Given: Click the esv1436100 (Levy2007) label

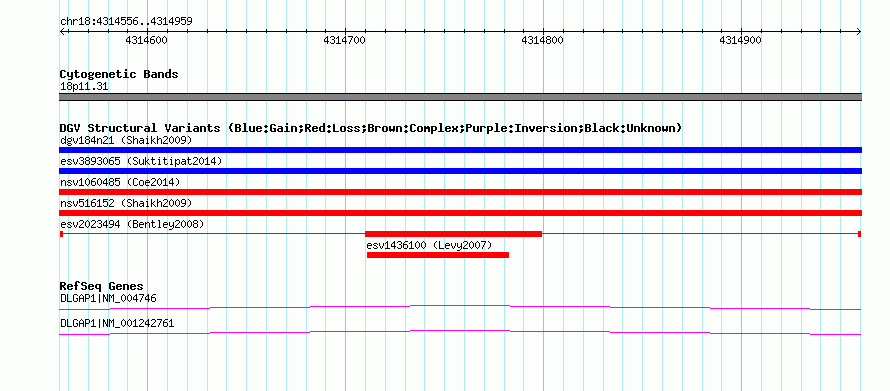Looking at the screenshot, I should point(429,245).
